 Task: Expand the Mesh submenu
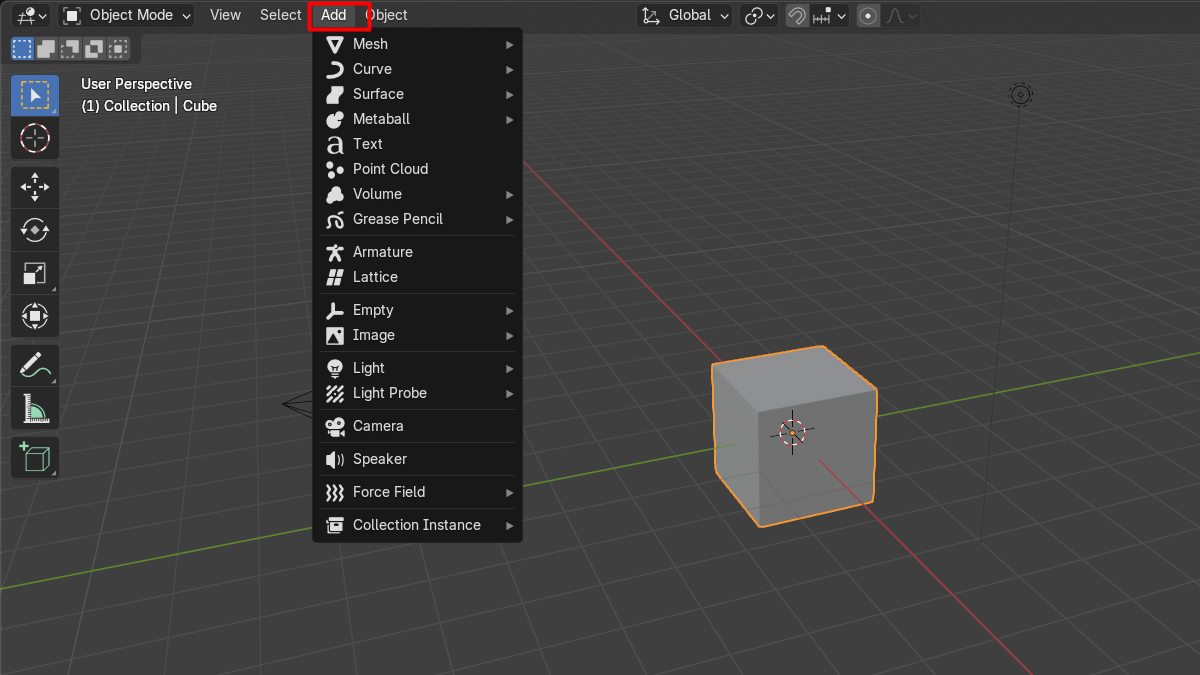coord(418,44)
